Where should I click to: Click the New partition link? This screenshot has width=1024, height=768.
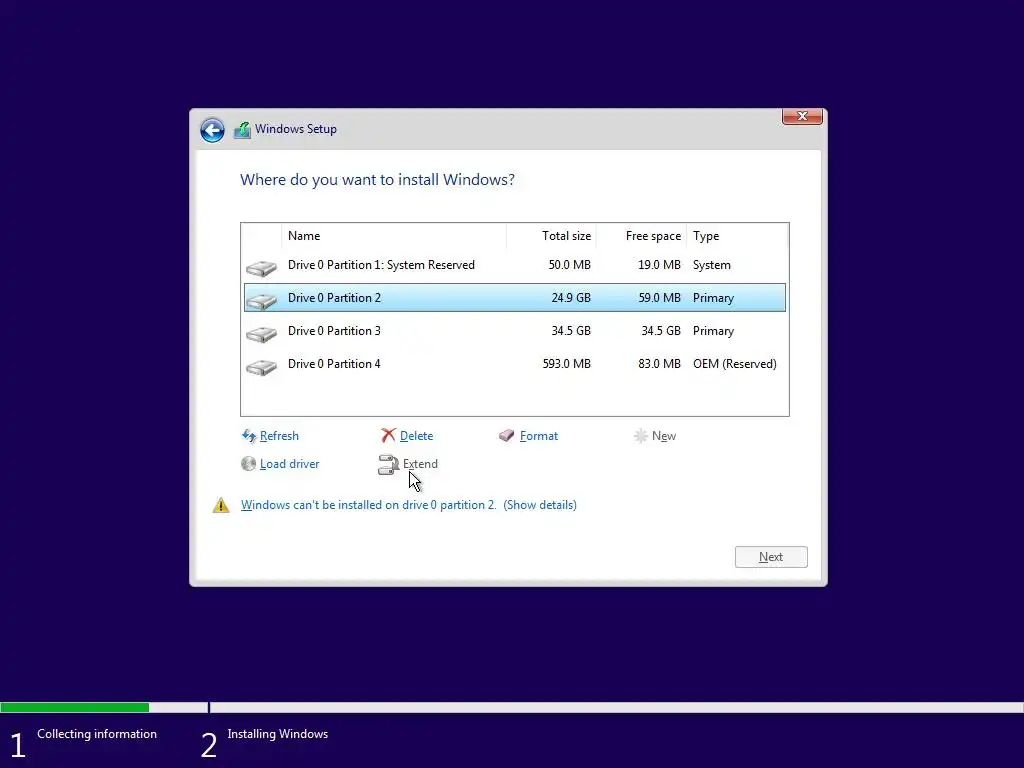click(664, 436)
